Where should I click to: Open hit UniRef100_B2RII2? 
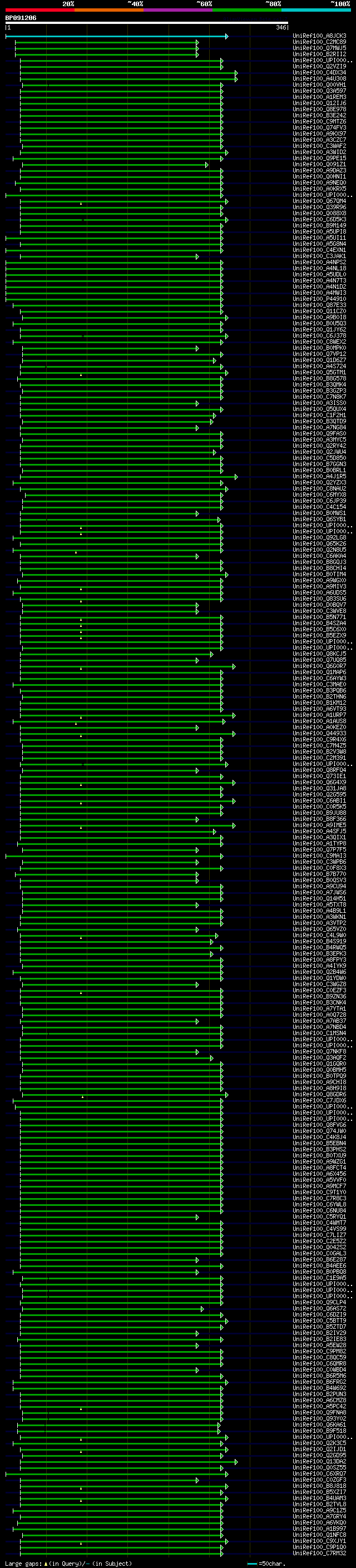(319, 54)
